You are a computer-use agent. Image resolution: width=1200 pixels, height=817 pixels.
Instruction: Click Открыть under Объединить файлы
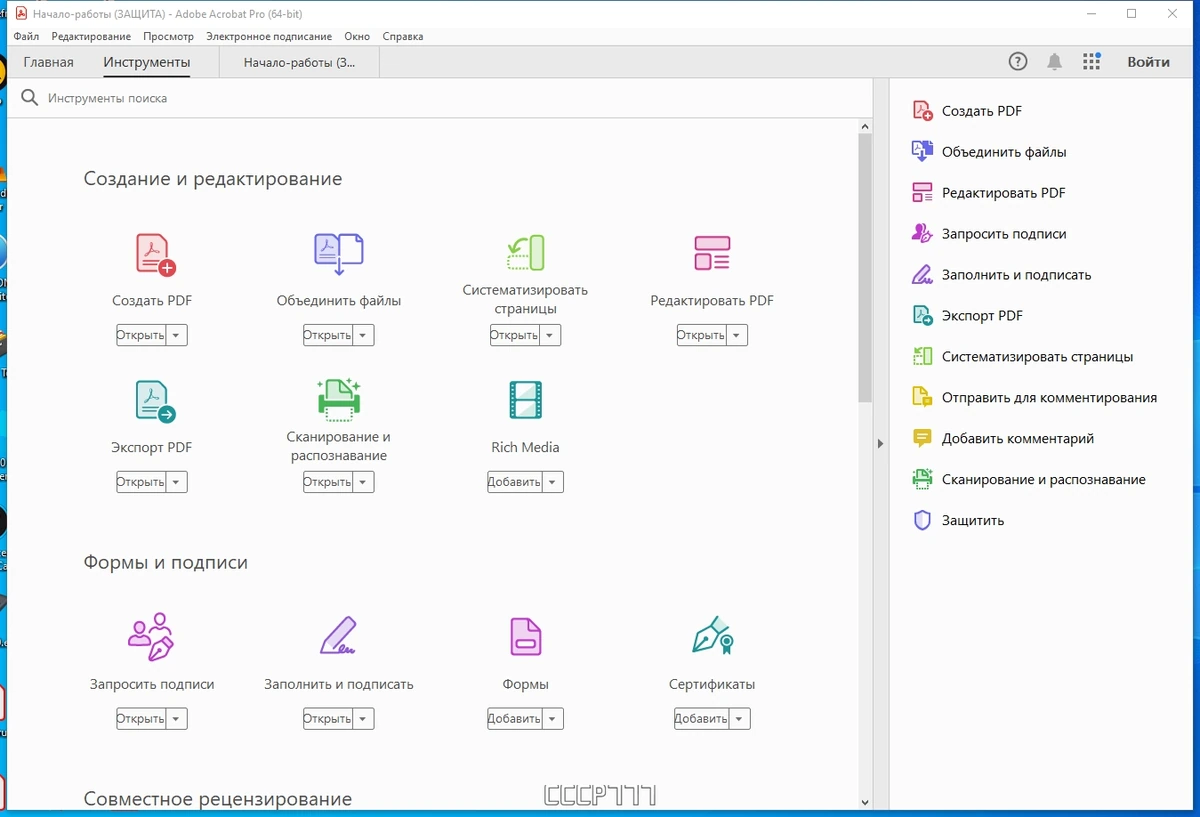pyautogui.click(x=328, y=336)
